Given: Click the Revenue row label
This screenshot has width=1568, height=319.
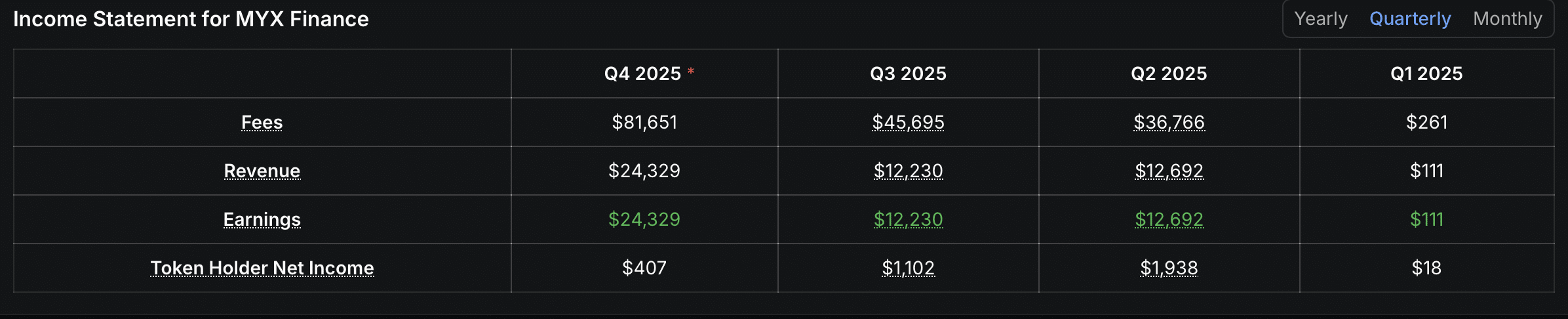Looking at the screenshot, I should point(262,171).
